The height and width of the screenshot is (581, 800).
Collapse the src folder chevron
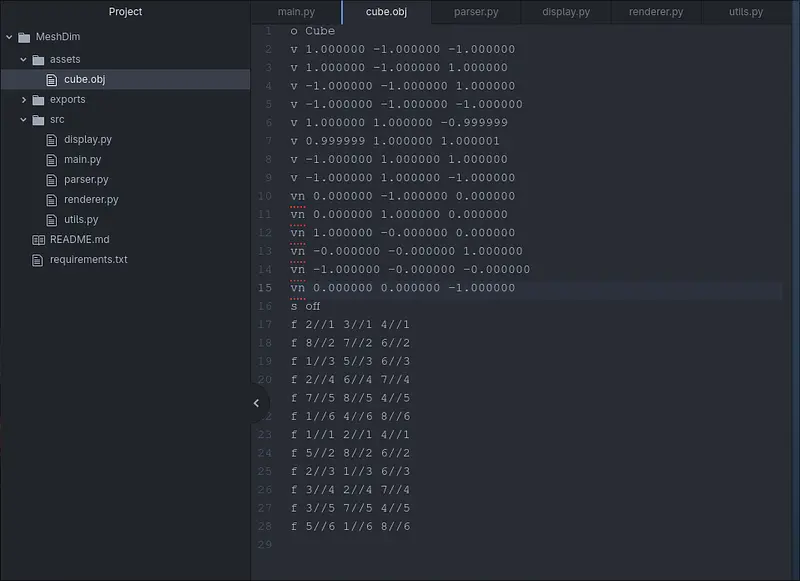pyautogui.click(x=23, y=119)
